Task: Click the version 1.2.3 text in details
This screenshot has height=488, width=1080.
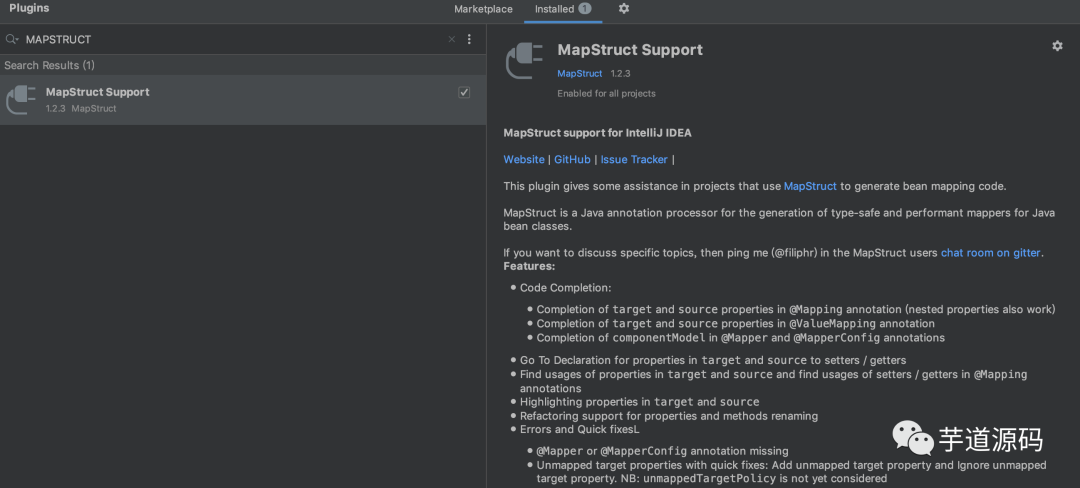Action: [x=621, y=73]
